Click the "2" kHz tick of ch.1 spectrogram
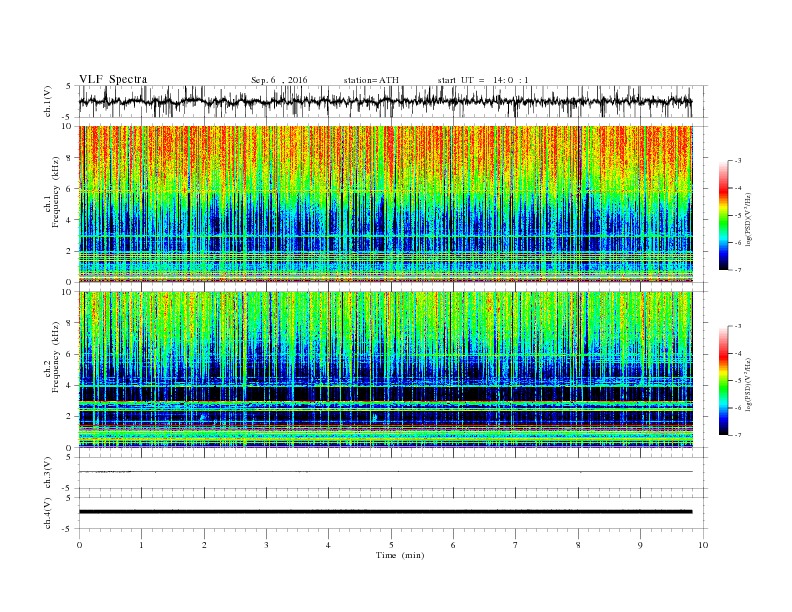The height and width of the screenshot is (612, 792). coord(69,251)
